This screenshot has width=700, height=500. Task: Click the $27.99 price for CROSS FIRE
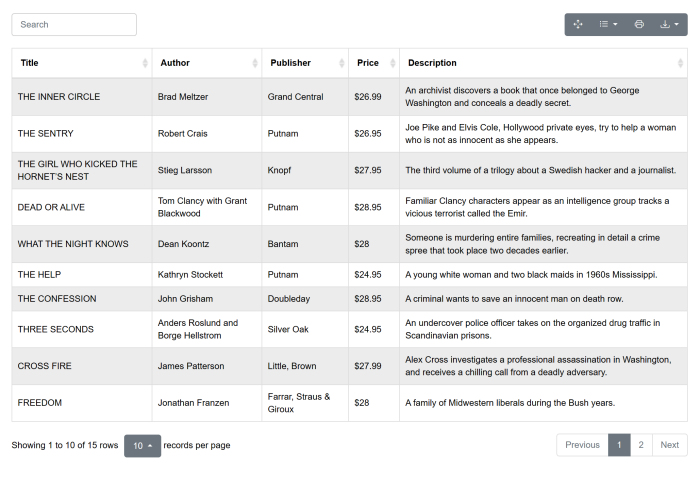[x=368, y=366]
